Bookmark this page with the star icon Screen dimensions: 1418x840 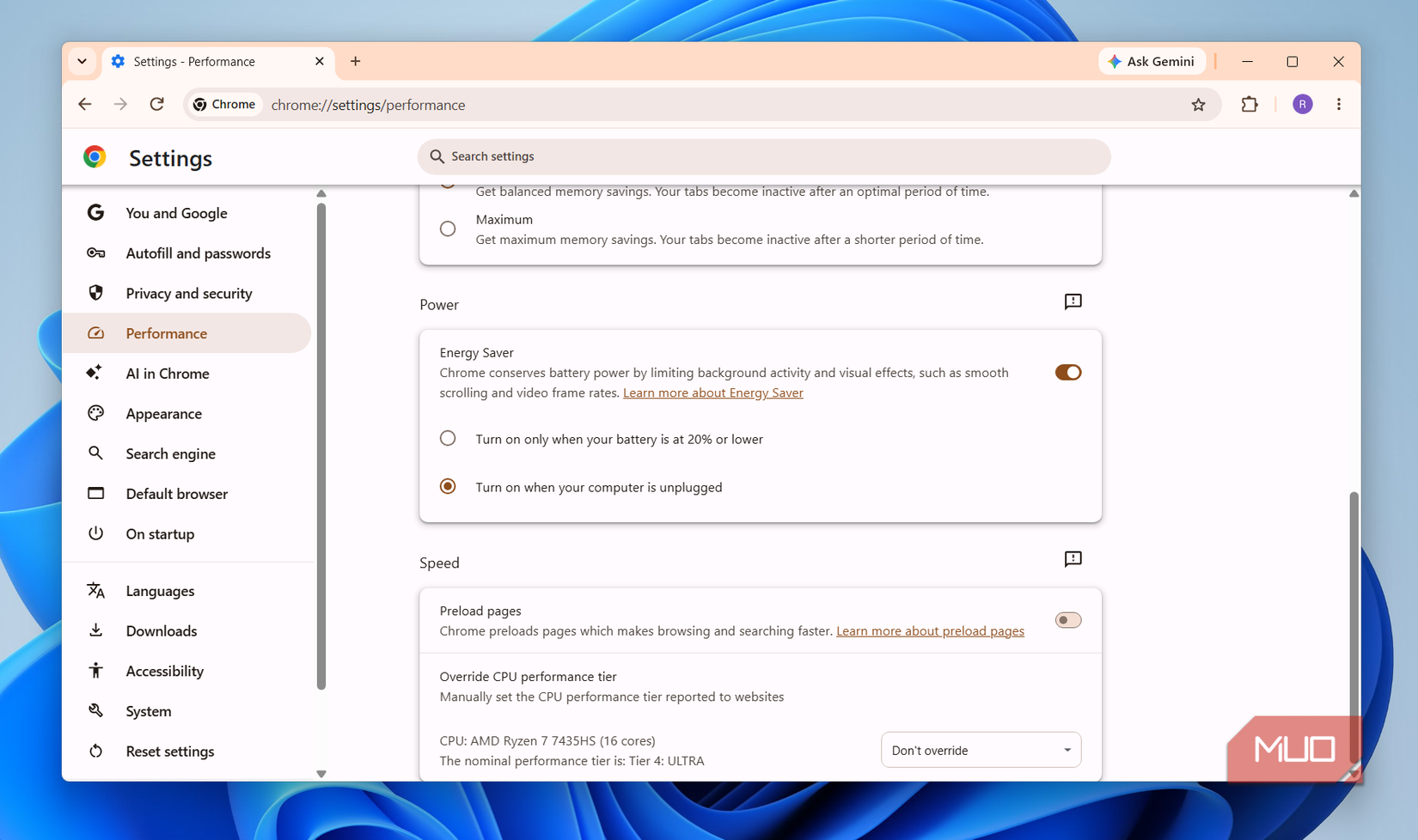coord(1198,105)
